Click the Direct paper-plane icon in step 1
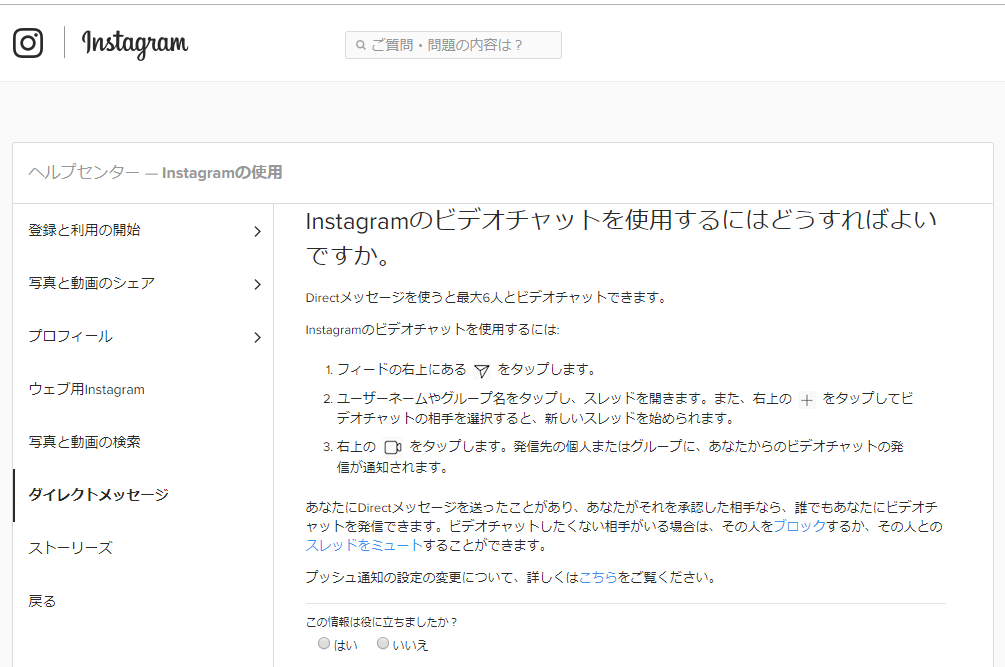 pyautogui.click(x=482, y=370)
